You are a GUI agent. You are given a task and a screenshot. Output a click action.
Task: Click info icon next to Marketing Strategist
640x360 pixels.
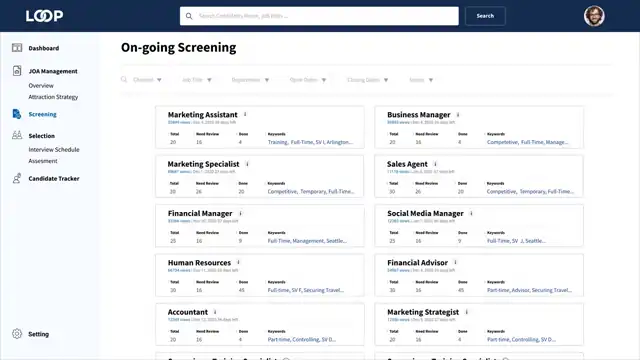click(467, 312)
